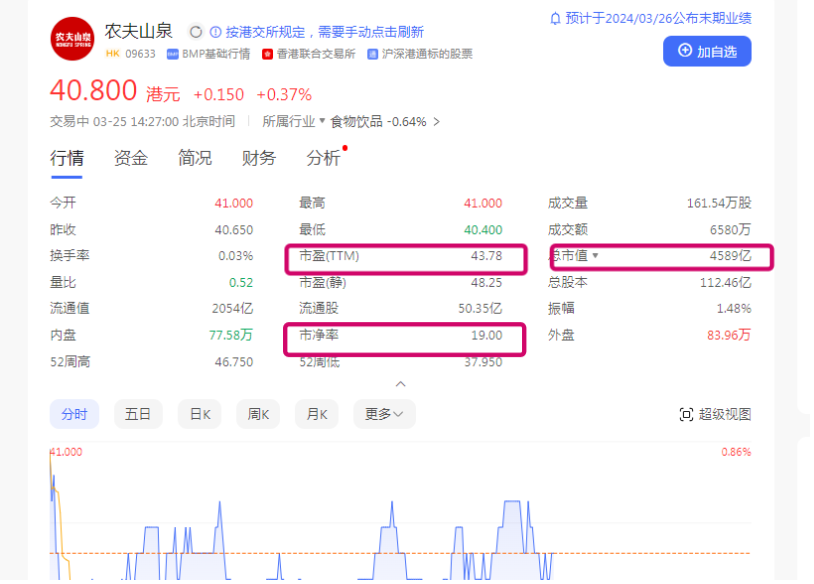Switch to the 简况 tab

(195, 158)
